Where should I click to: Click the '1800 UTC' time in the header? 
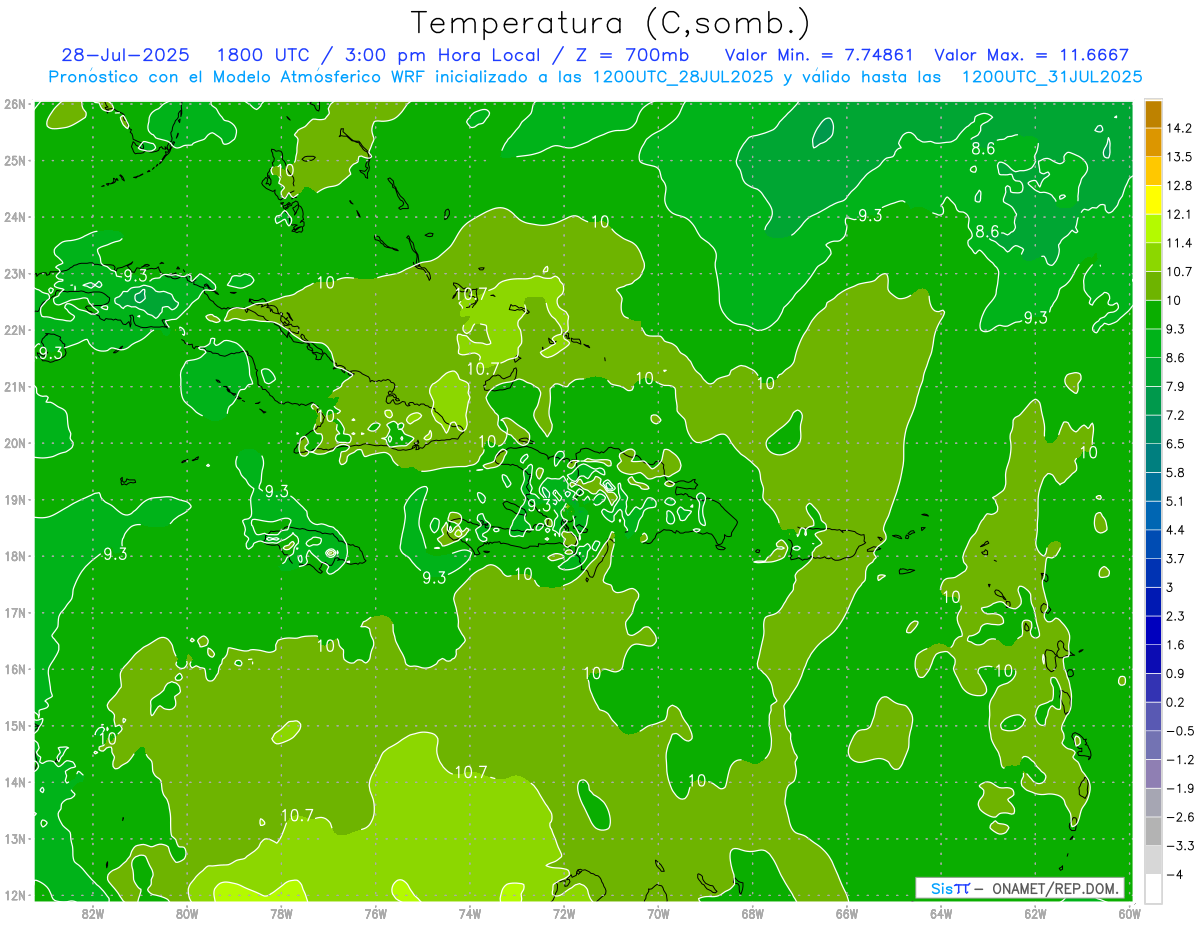(x=265, y=55)
